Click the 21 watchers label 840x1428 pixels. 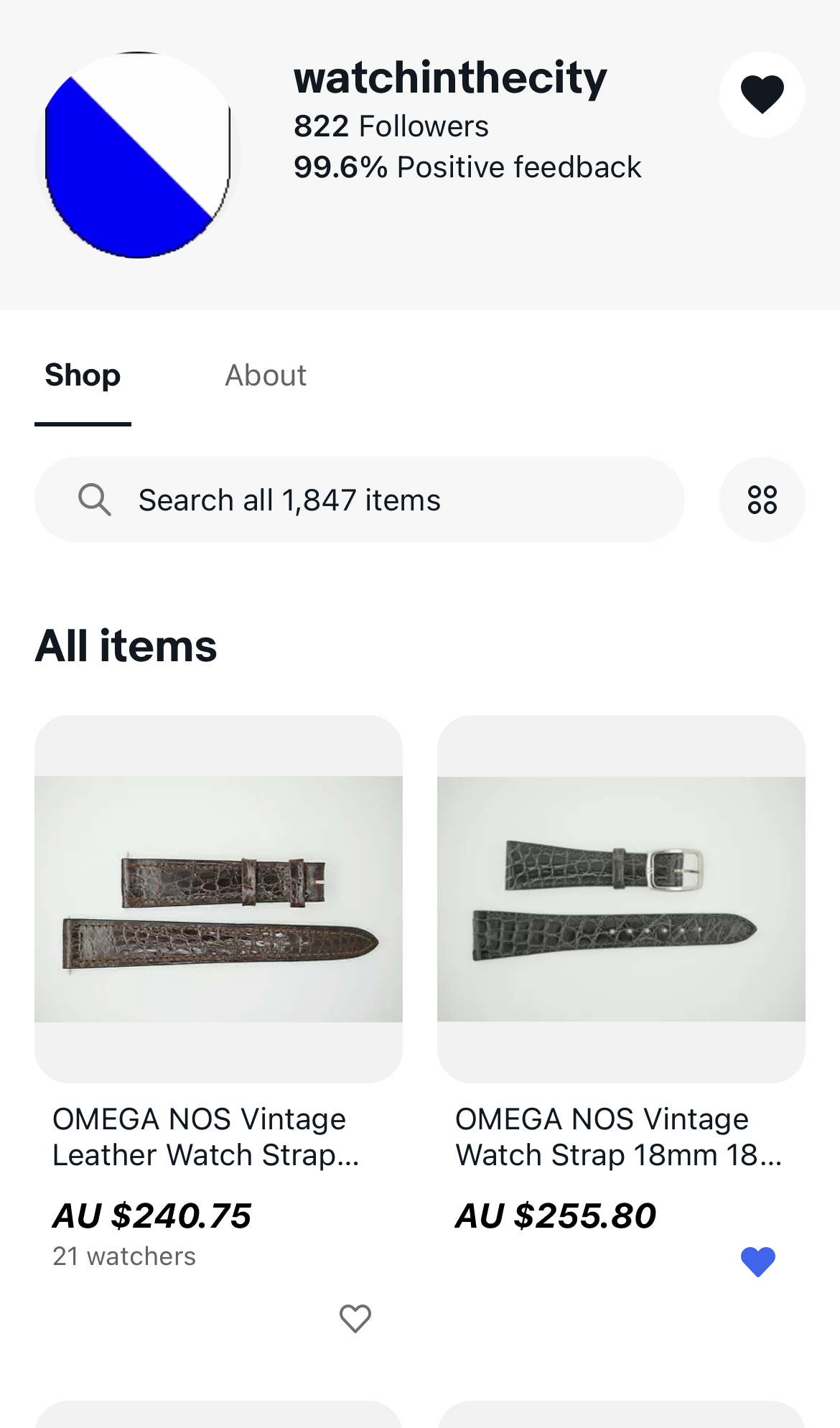[124, 1256]
